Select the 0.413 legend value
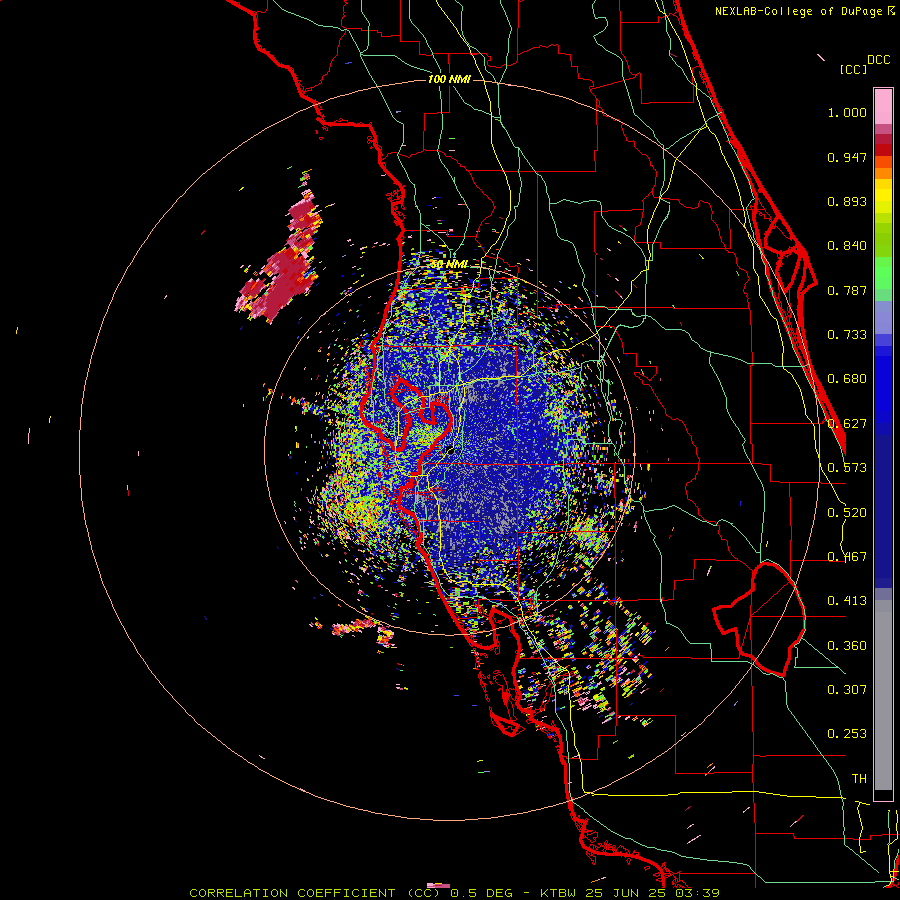 tap(847, 601)
